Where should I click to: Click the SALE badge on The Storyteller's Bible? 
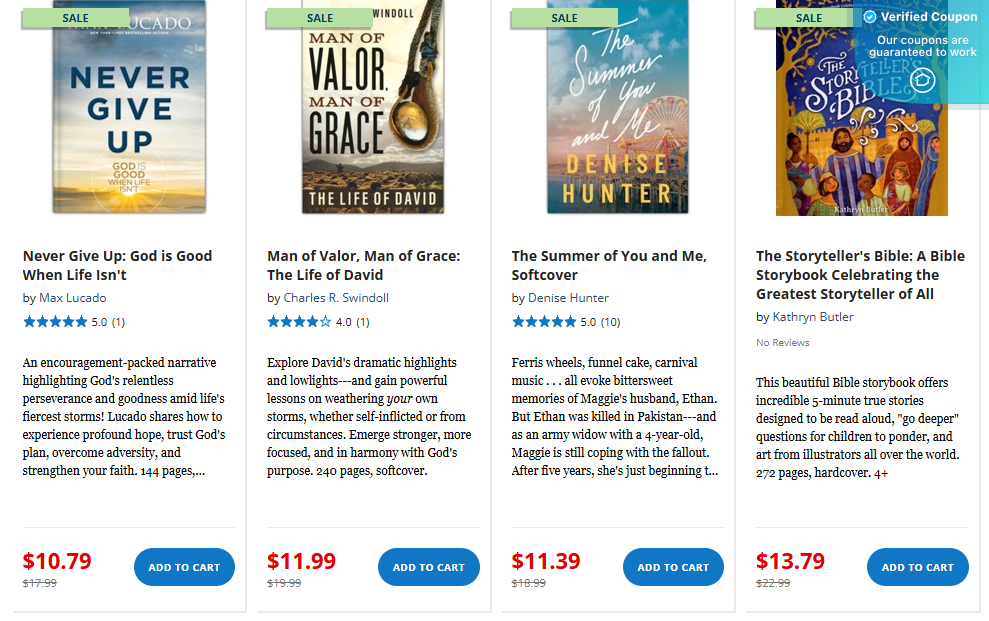tap(808, 17)
